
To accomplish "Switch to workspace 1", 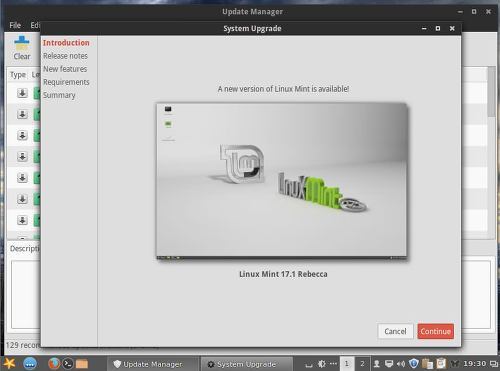I will [x=347, y=364].
